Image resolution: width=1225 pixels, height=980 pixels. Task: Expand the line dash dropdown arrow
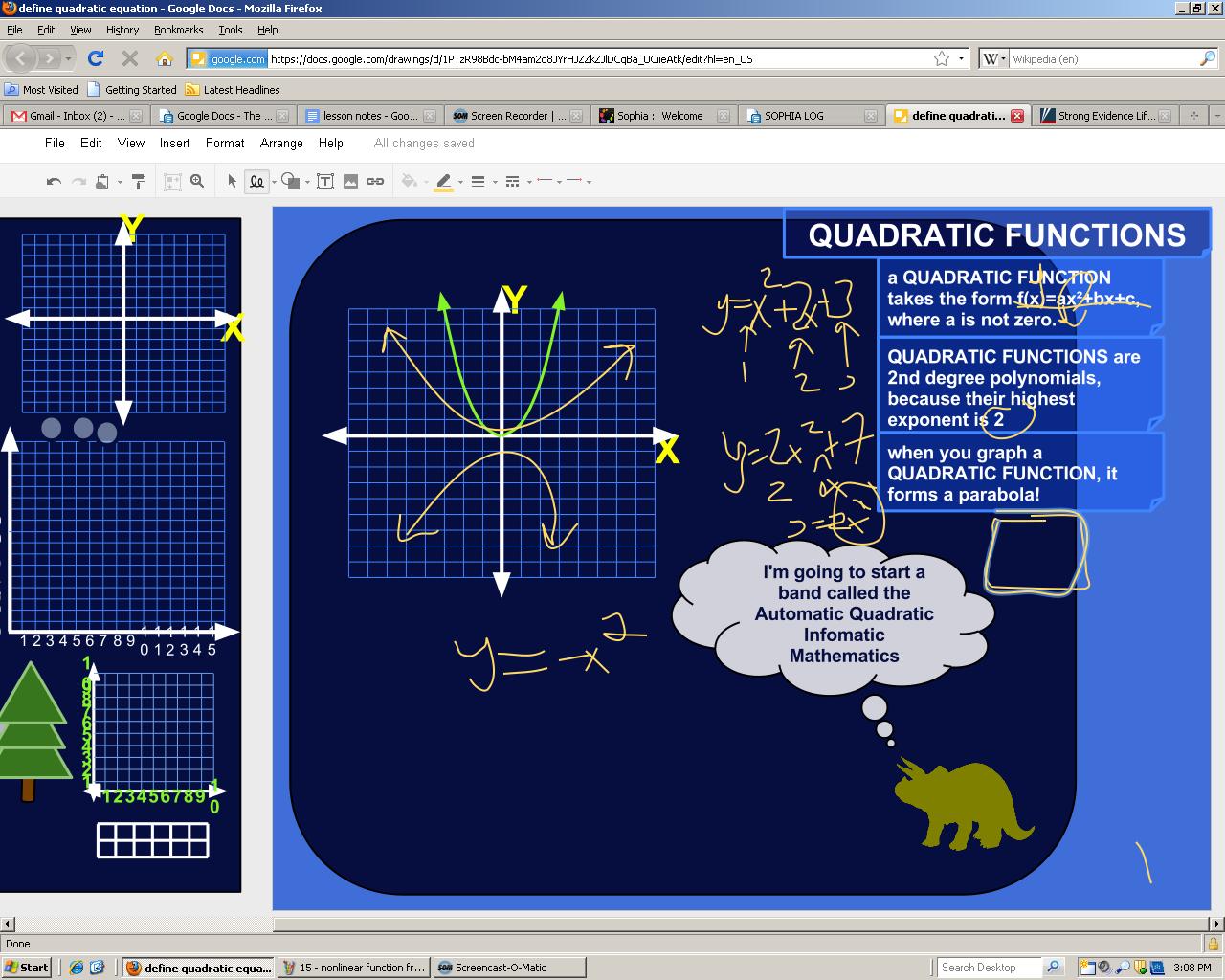[528, 182]
